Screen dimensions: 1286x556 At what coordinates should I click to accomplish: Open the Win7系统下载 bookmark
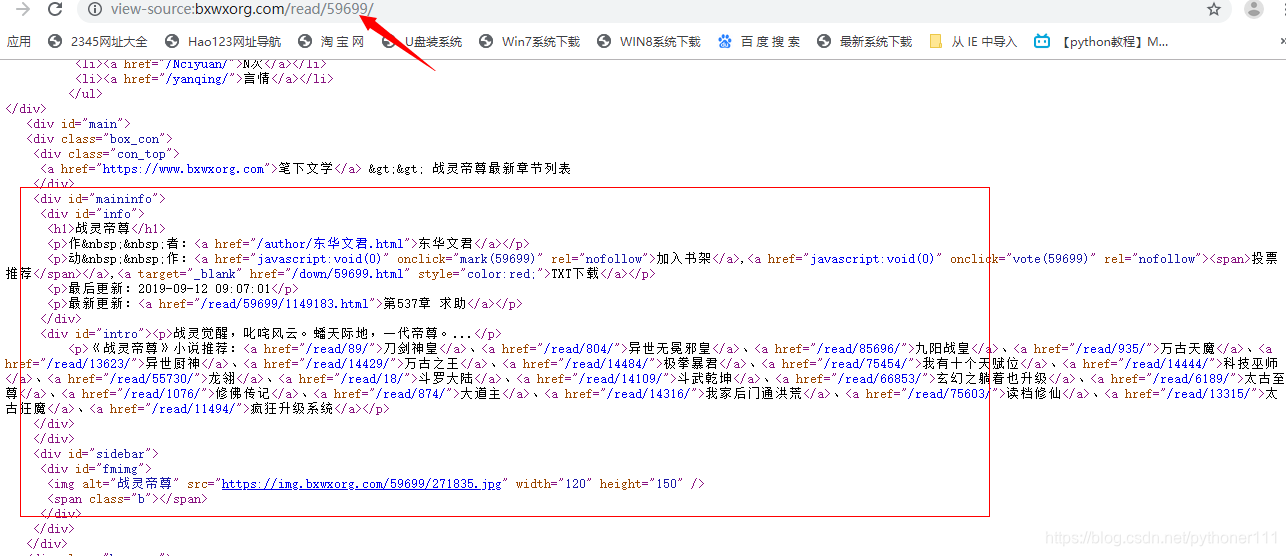tap(529, 42)
